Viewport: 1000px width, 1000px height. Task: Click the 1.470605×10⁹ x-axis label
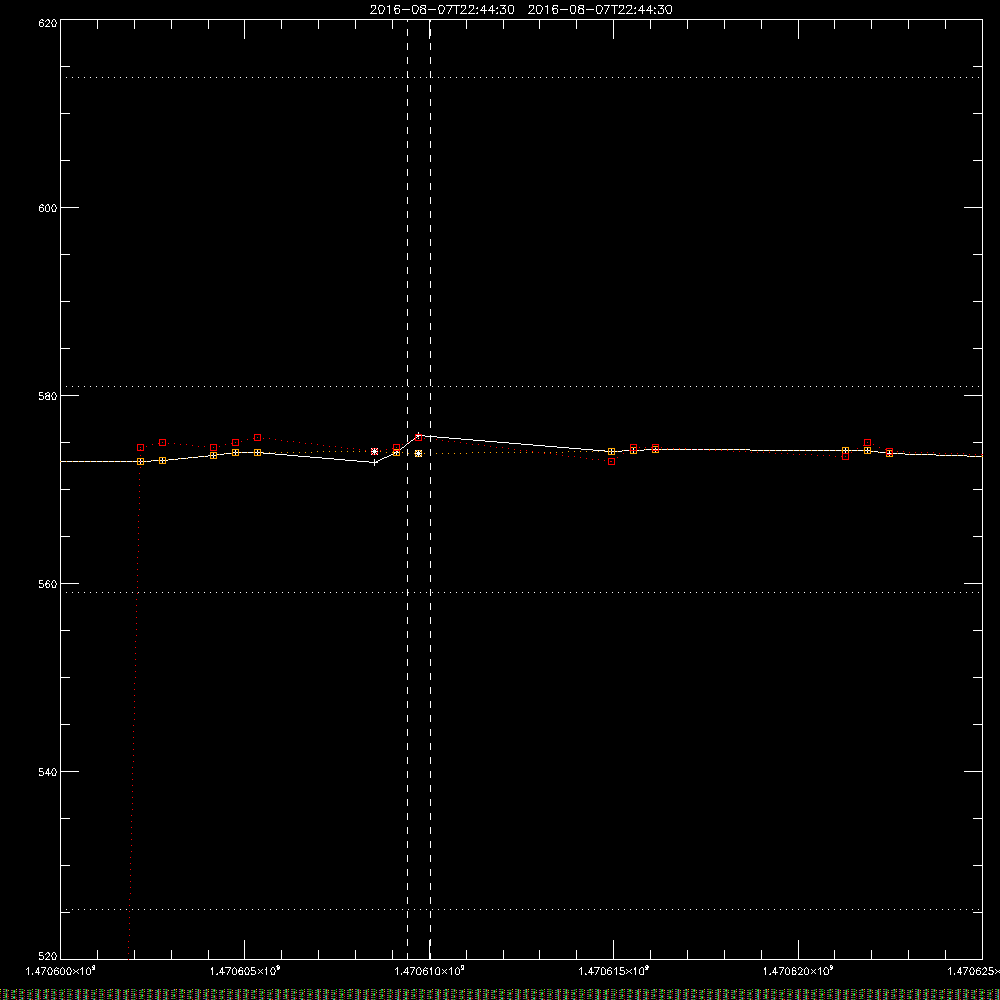pos(245,971)
